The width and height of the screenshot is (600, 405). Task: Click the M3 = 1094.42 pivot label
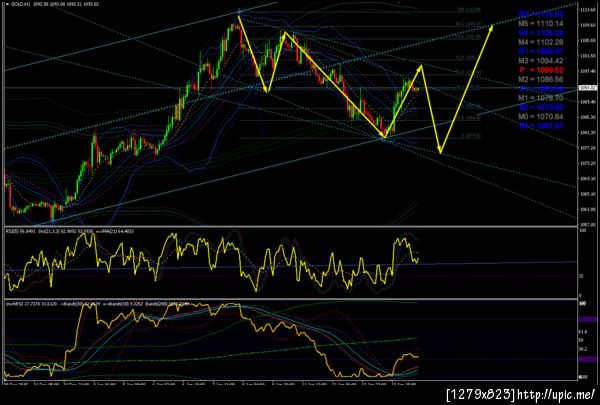point(541,60)
